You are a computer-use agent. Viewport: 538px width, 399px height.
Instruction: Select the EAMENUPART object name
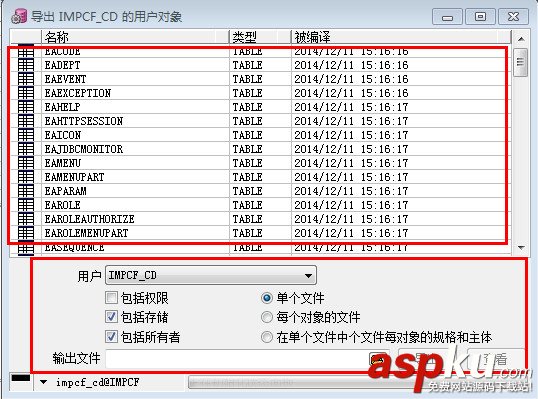(74, 177)
